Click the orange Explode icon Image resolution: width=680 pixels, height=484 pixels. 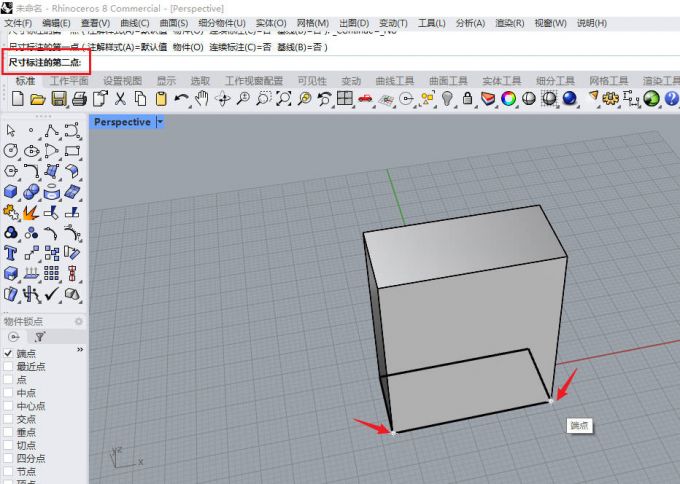coord(30,213)
